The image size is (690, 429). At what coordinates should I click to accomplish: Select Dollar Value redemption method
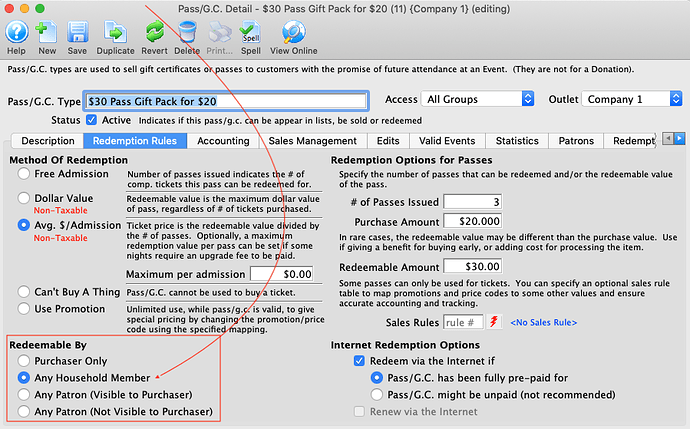[24, 198]
